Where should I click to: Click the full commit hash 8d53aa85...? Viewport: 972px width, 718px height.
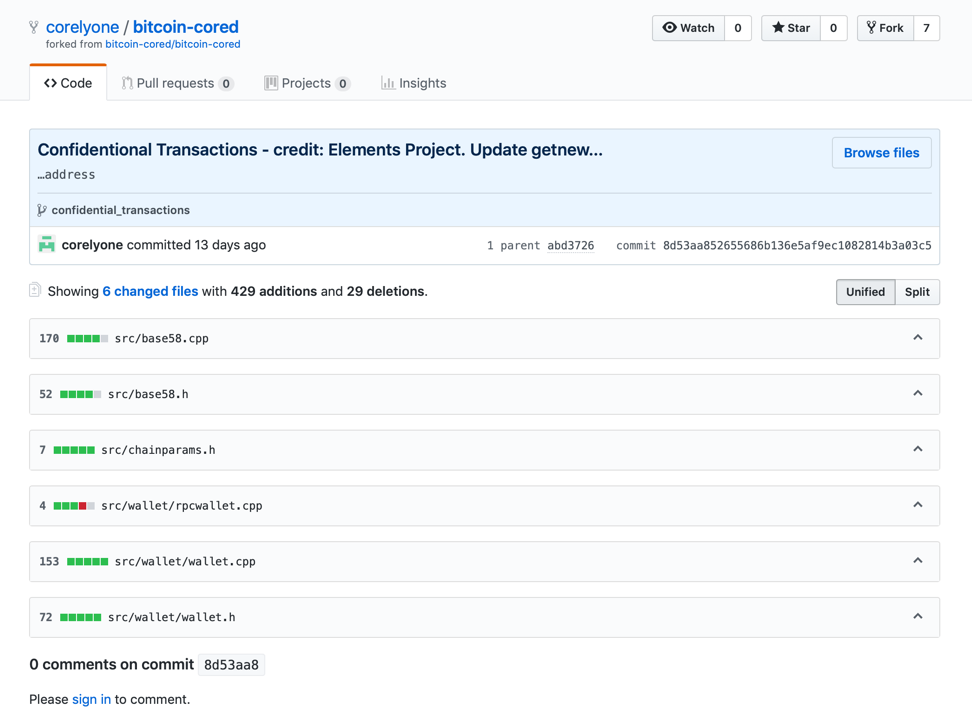797,246
